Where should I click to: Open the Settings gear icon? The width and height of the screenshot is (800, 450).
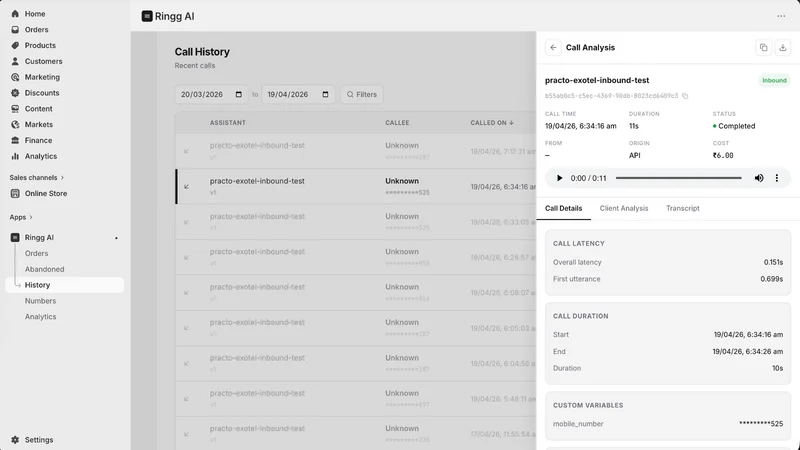point(15,440)
